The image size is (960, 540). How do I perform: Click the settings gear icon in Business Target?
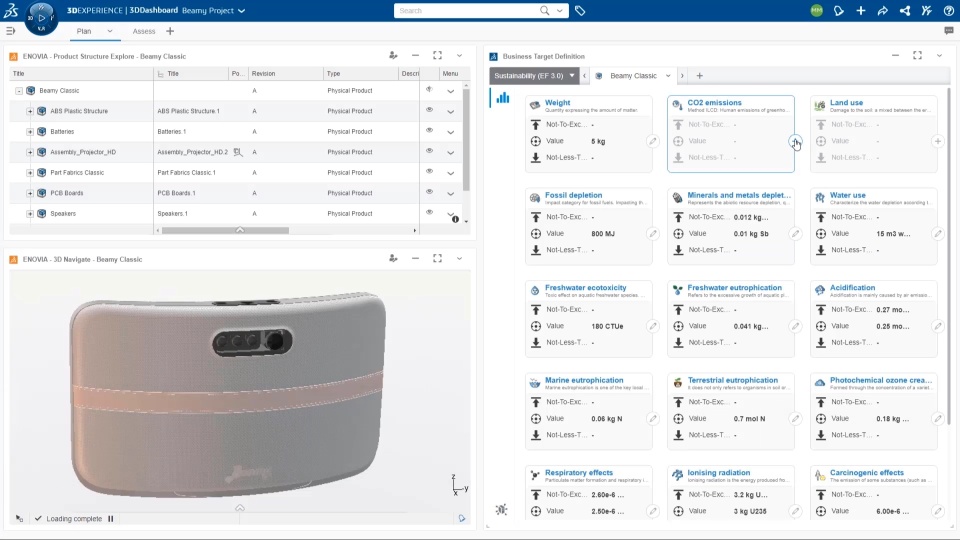(501, 509)
